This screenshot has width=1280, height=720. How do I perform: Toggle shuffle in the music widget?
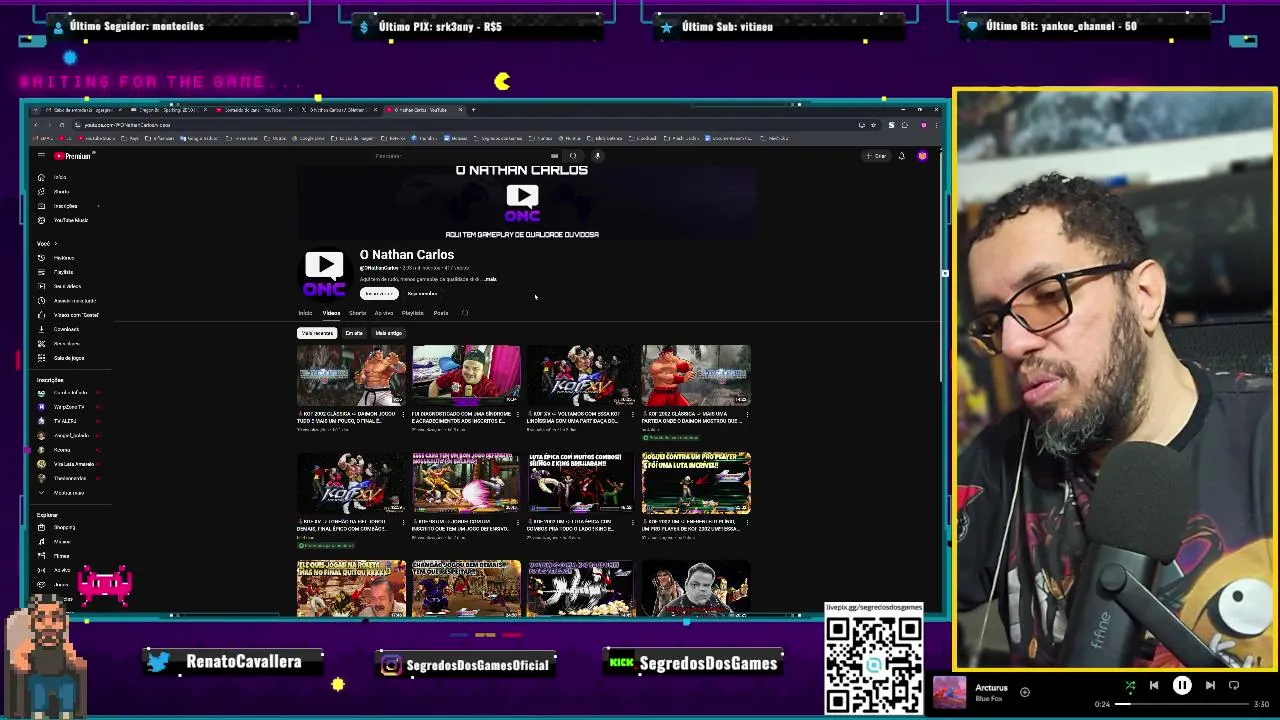(1130, 686)
